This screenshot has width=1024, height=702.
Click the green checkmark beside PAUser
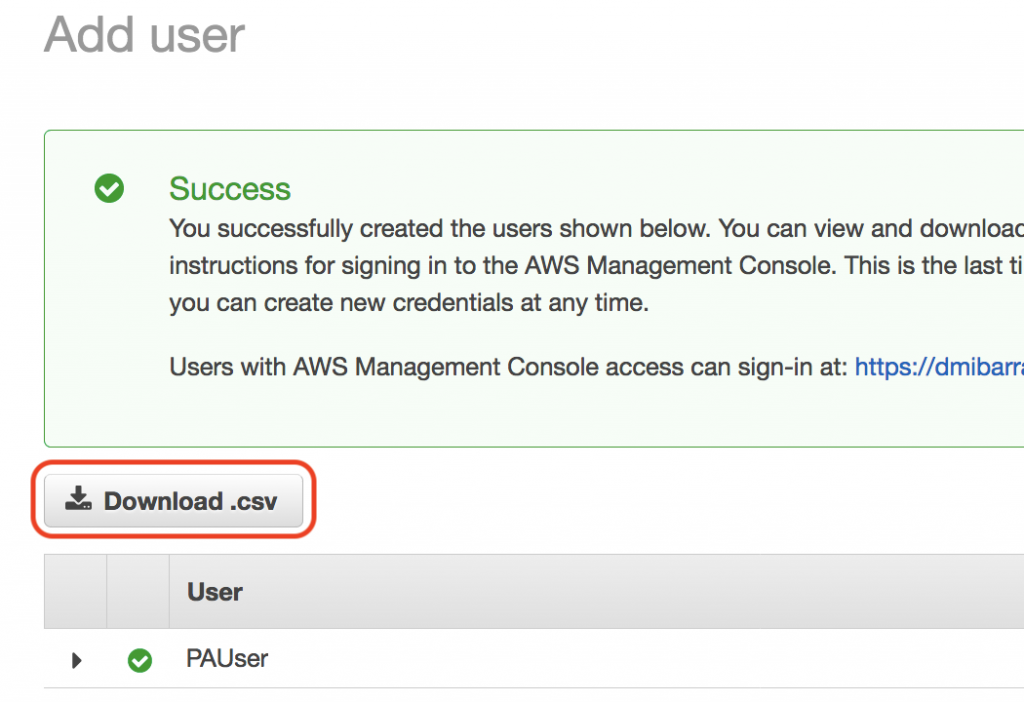(x=140, y=660)
